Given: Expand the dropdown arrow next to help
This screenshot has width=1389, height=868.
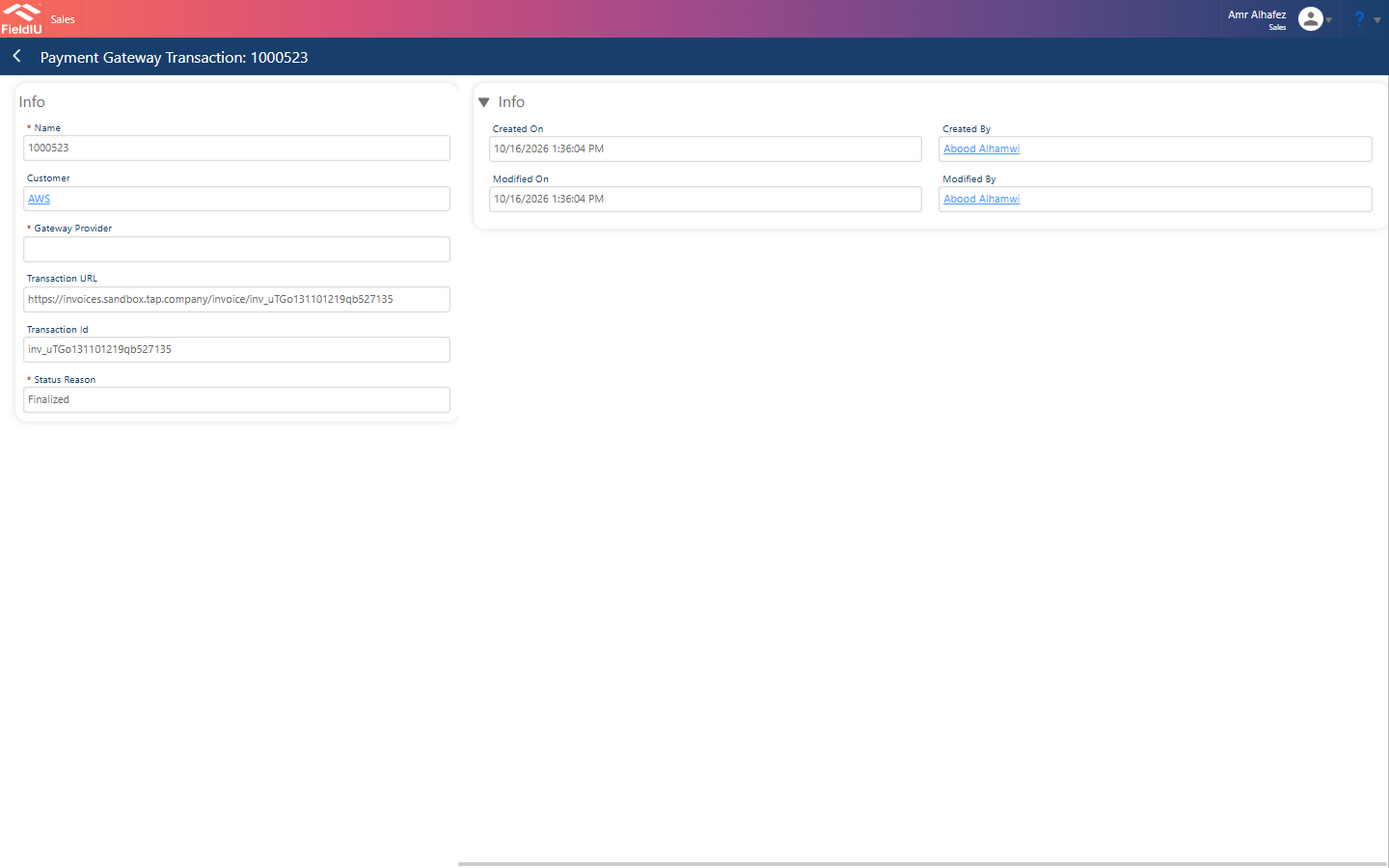Looking at the screenshot, I should click(x=1377, y=20).
